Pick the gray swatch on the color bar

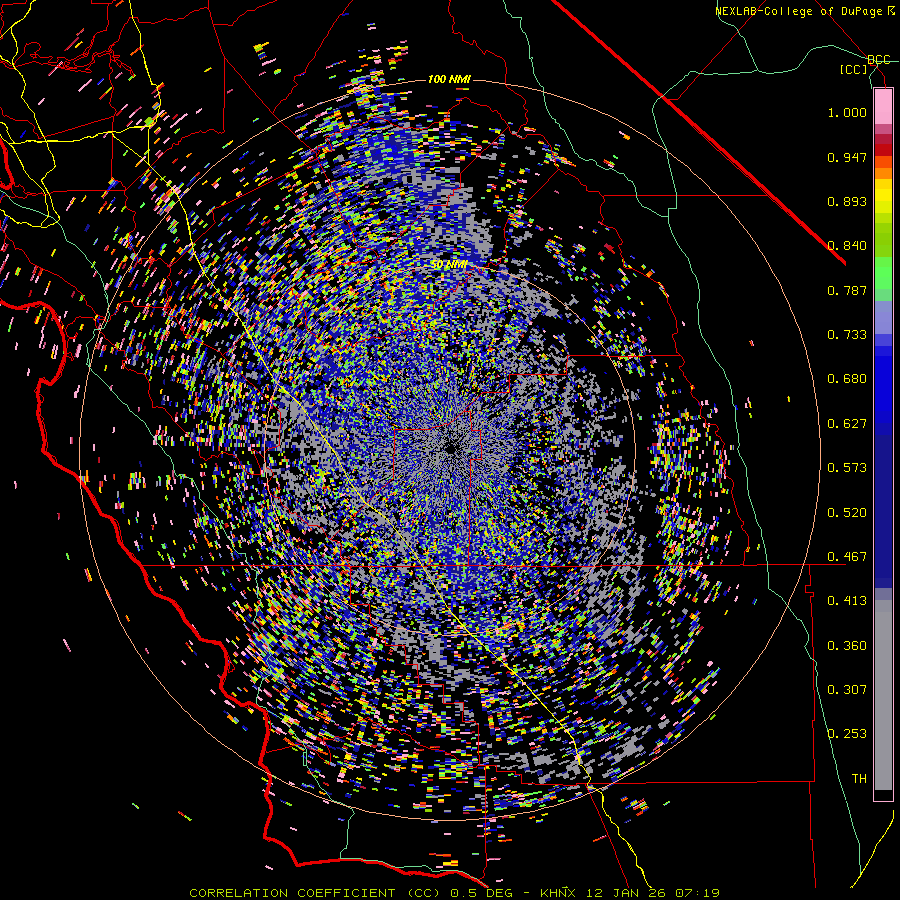[883, 695]
